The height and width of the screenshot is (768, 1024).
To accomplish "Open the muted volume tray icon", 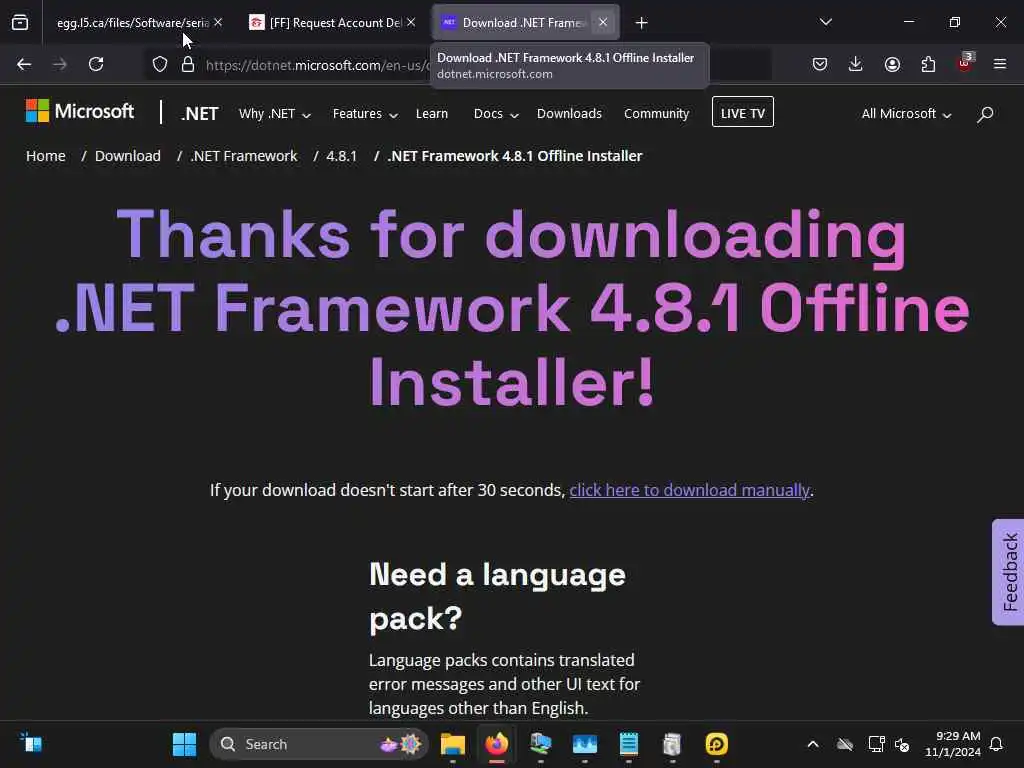I will tap(902, 744).
